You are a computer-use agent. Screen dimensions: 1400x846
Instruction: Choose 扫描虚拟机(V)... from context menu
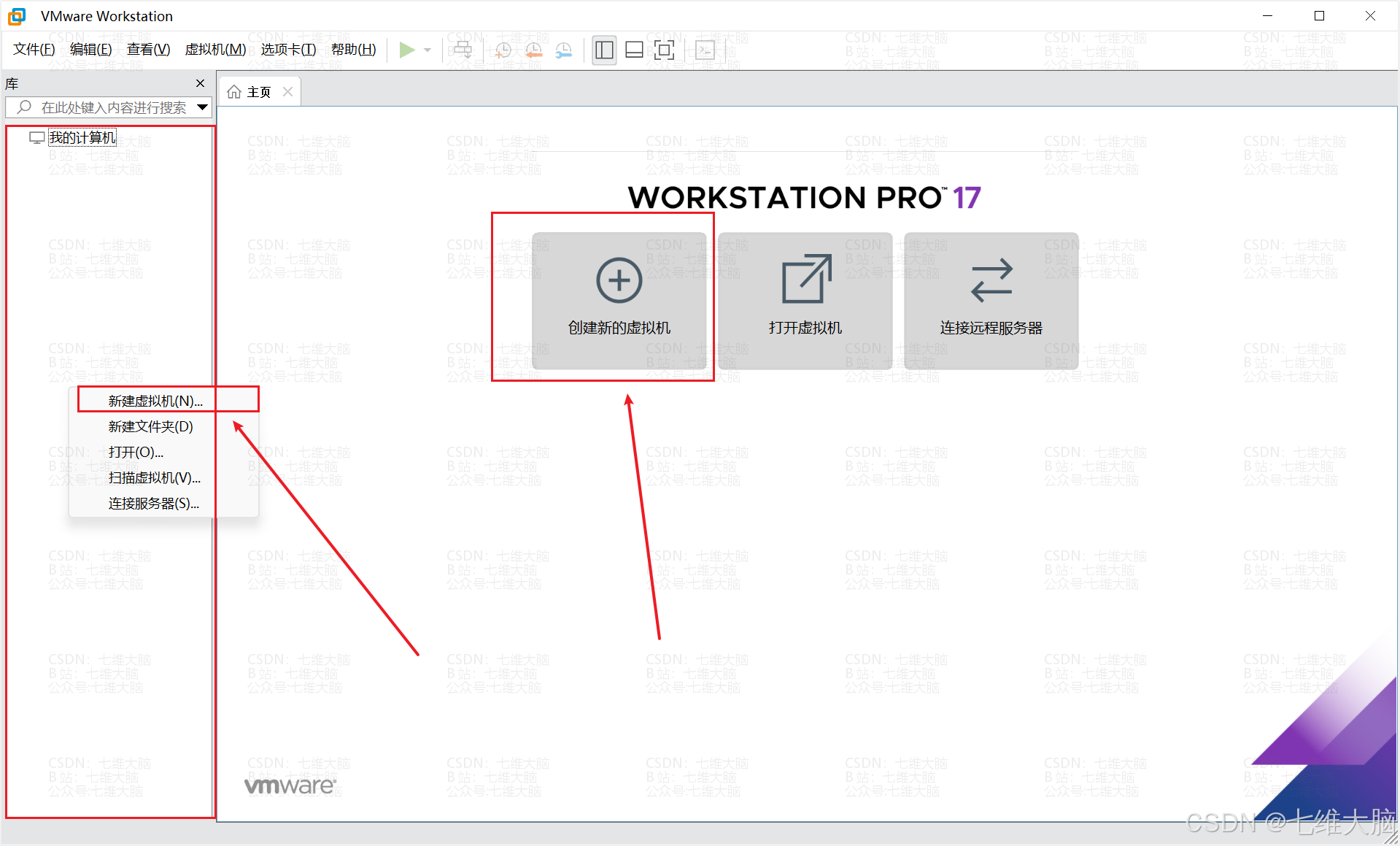(163, 477)
